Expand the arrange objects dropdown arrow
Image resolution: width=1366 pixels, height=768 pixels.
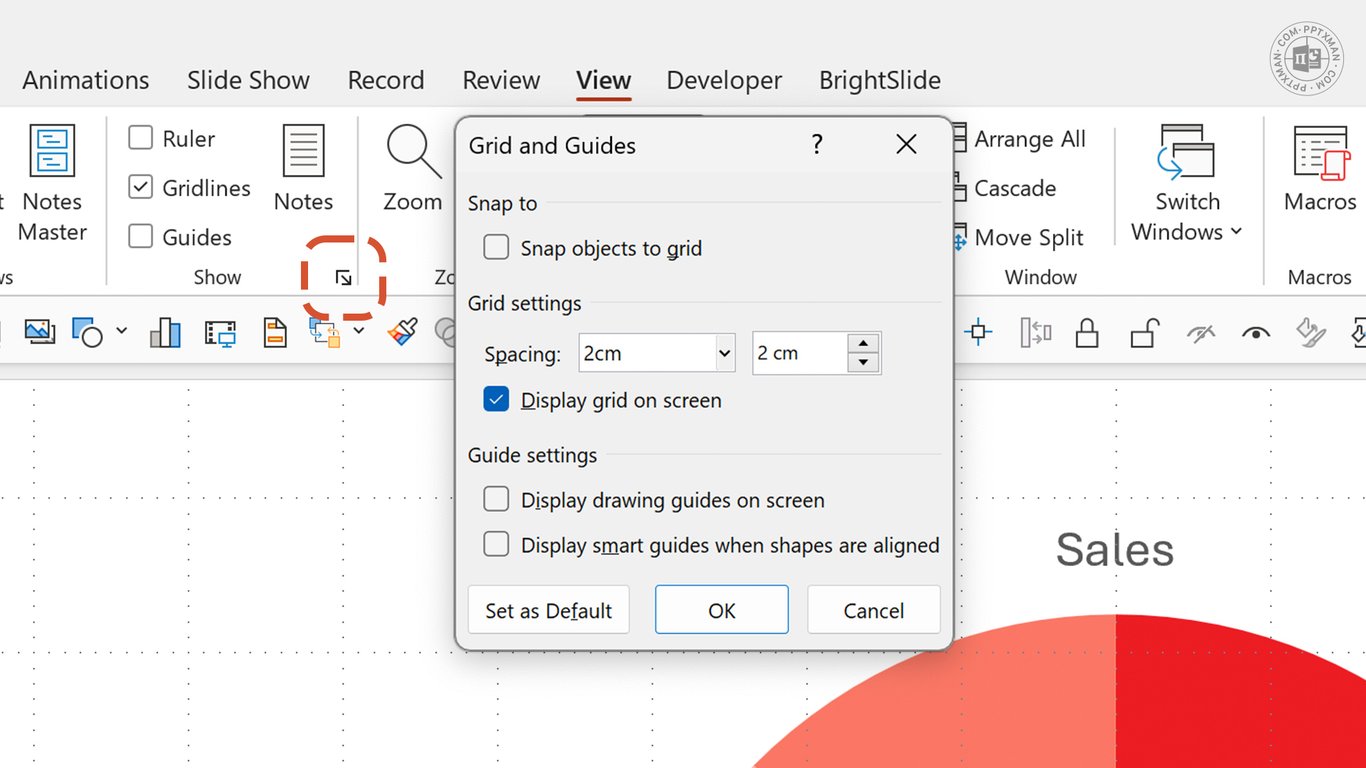pyautogui.click(x=359, y=331)
